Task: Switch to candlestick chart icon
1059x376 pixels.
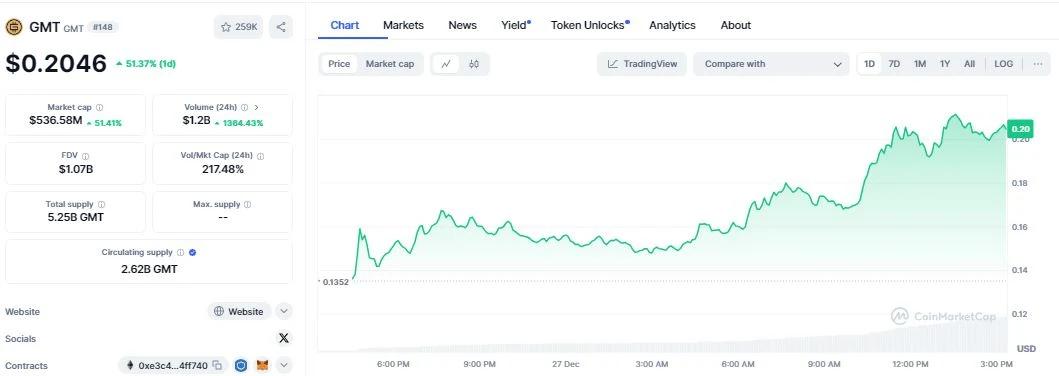Action: pyautogui.click(x=473, y=64)
